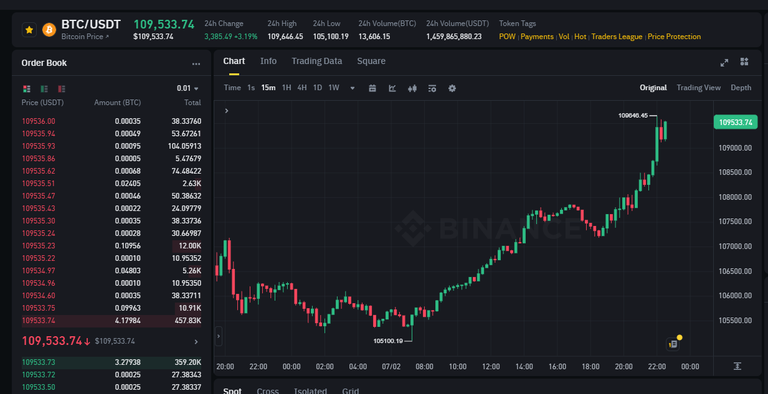Show both buy and sell orders view
The height and width of the screenshot is (394, 768).
(x=27, y=89)
